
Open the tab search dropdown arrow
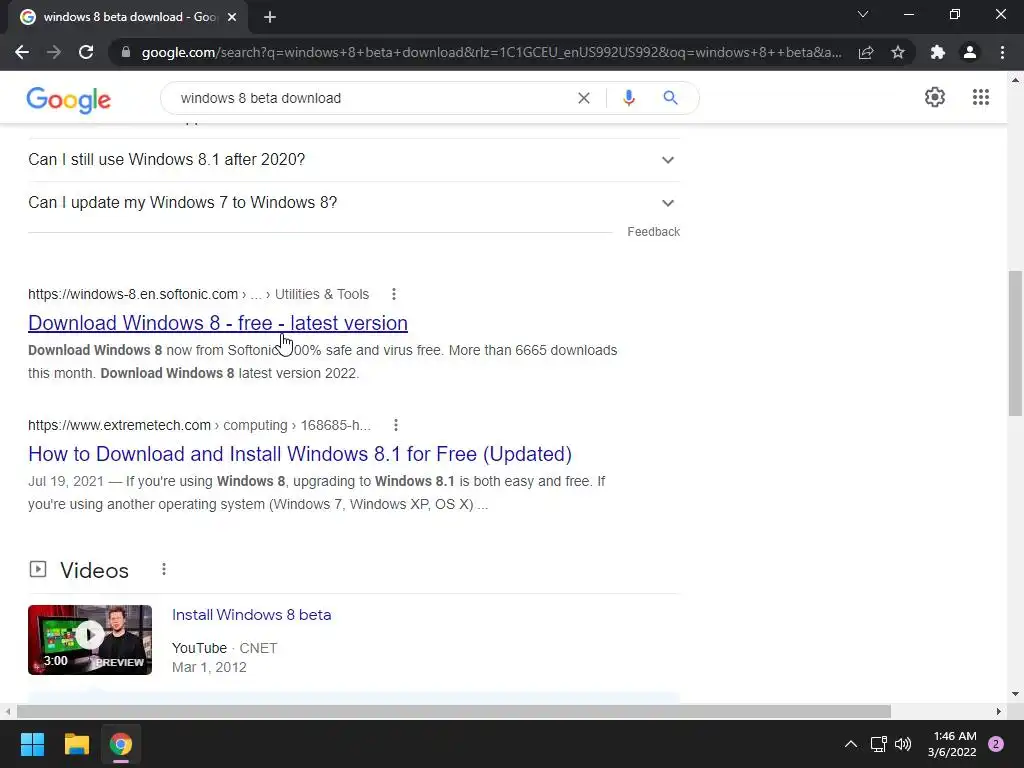tap(863, 14)
